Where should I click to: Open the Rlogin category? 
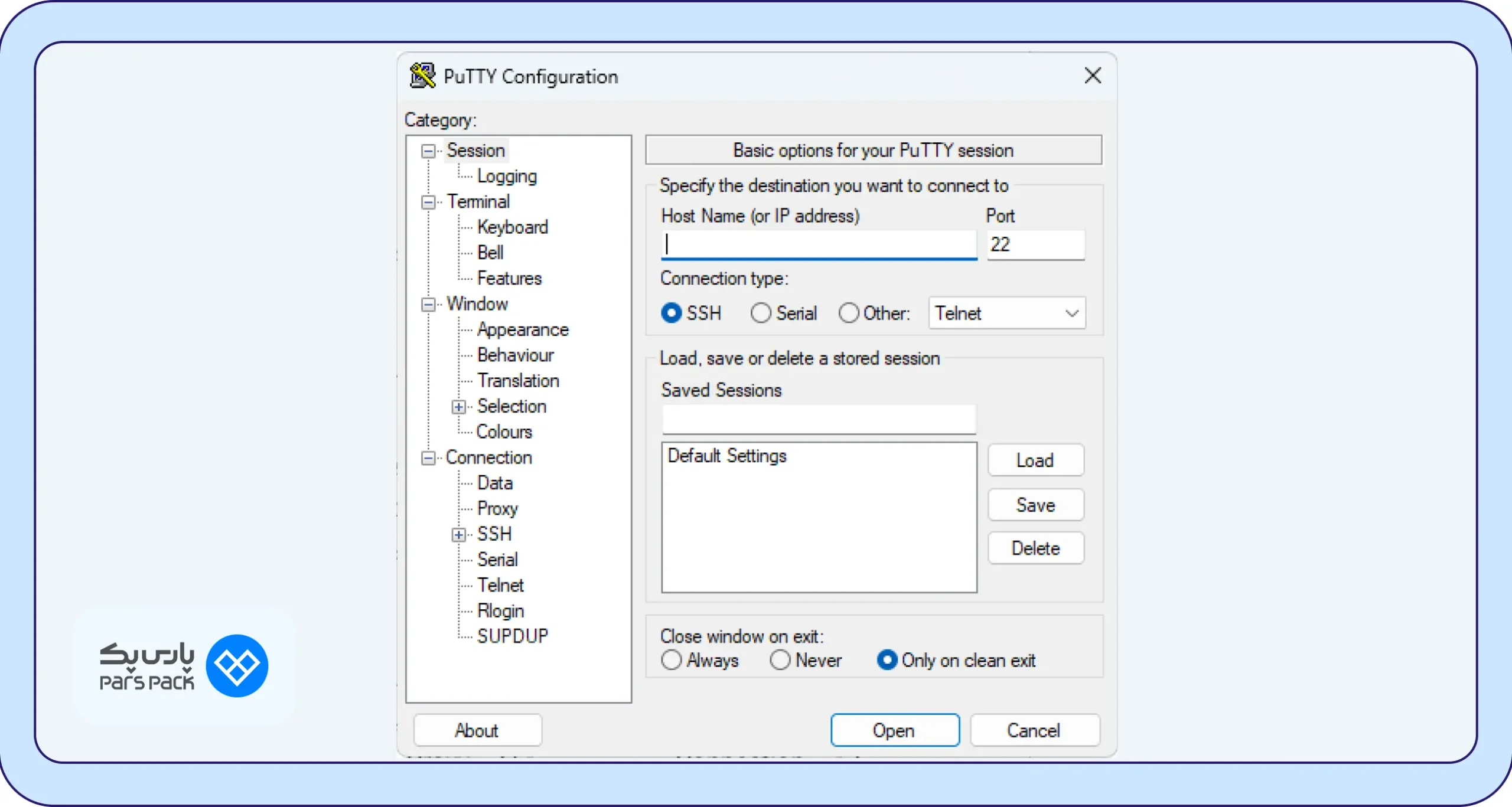[x=500, y=611]
